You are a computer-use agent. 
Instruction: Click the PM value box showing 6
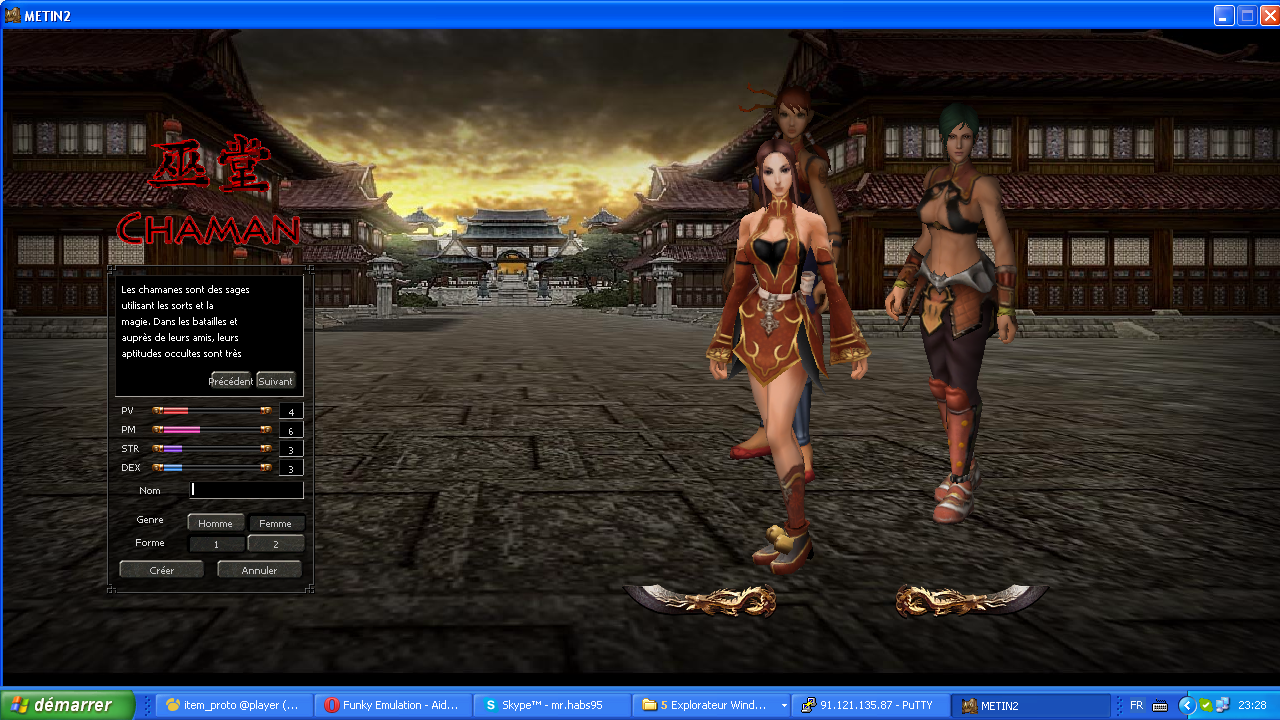[x=291, y=431]
